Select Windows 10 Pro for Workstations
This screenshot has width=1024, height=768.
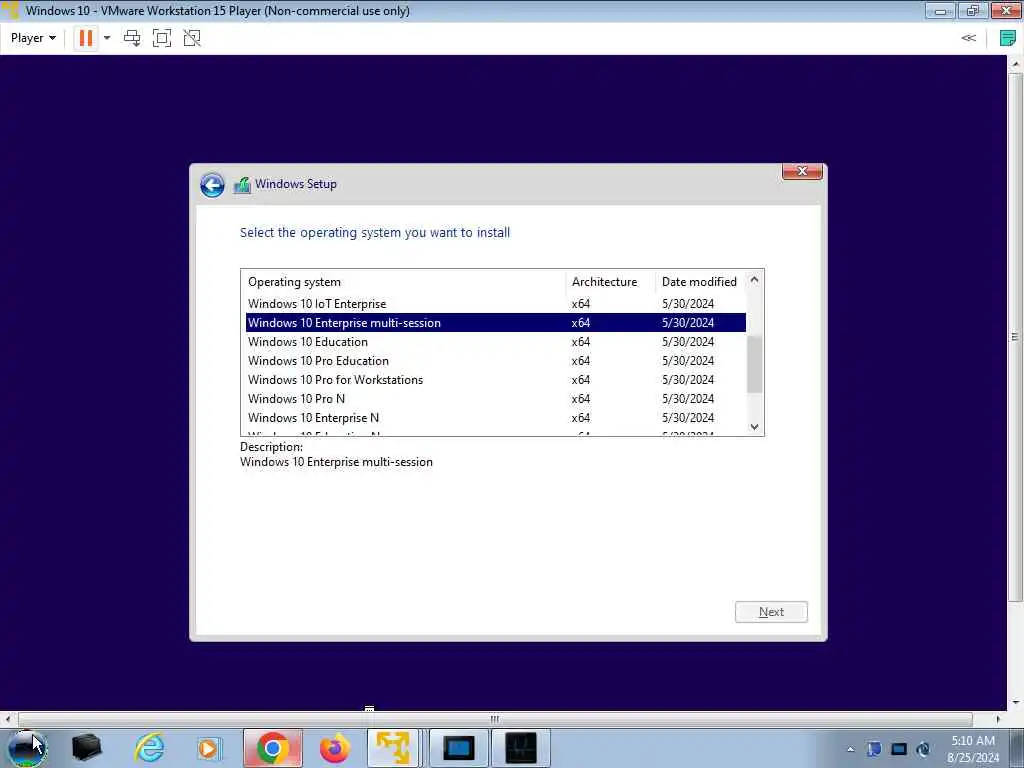(496, 379)
